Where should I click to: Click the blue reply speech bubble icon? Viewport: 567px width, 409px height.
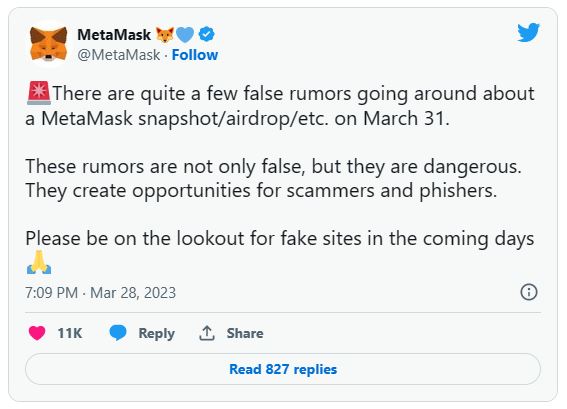[118, 333]
